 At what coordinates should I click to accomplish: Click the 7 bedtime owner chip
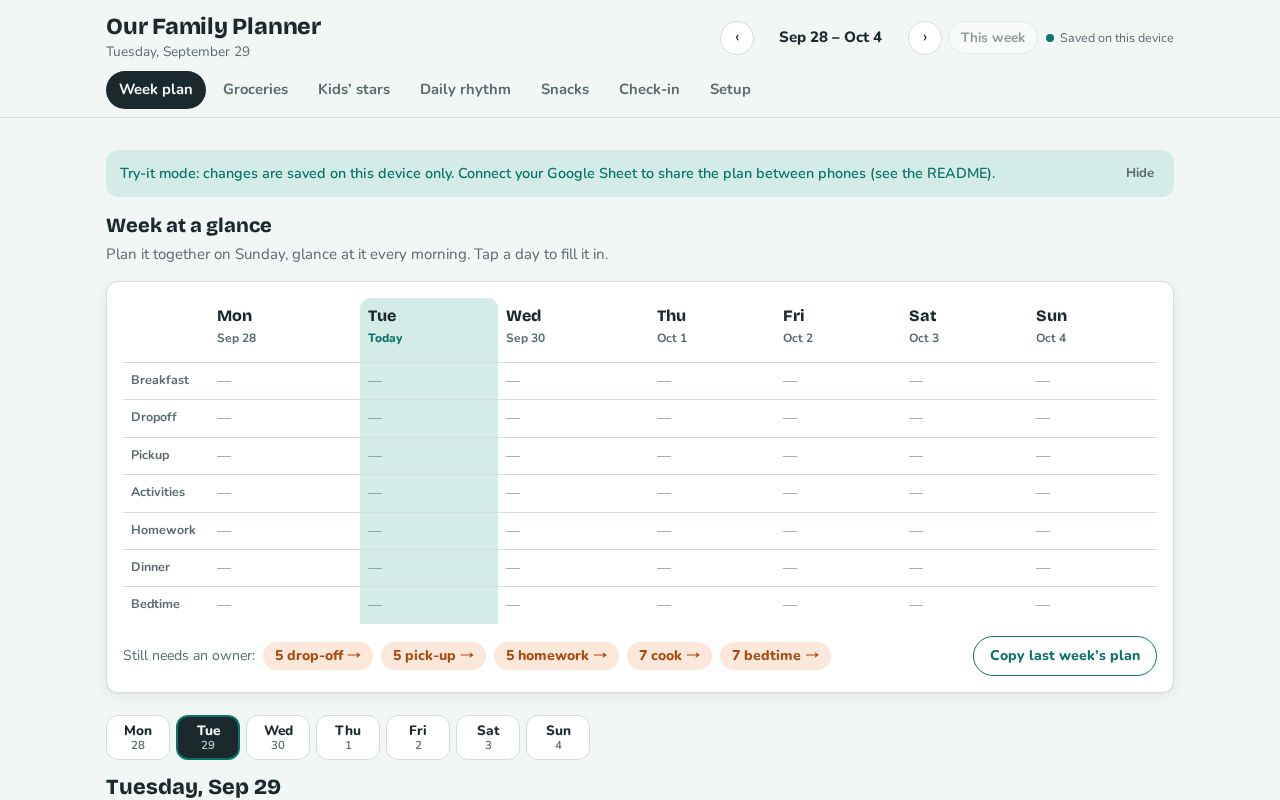pyautogui.click(x=775, y=656)
